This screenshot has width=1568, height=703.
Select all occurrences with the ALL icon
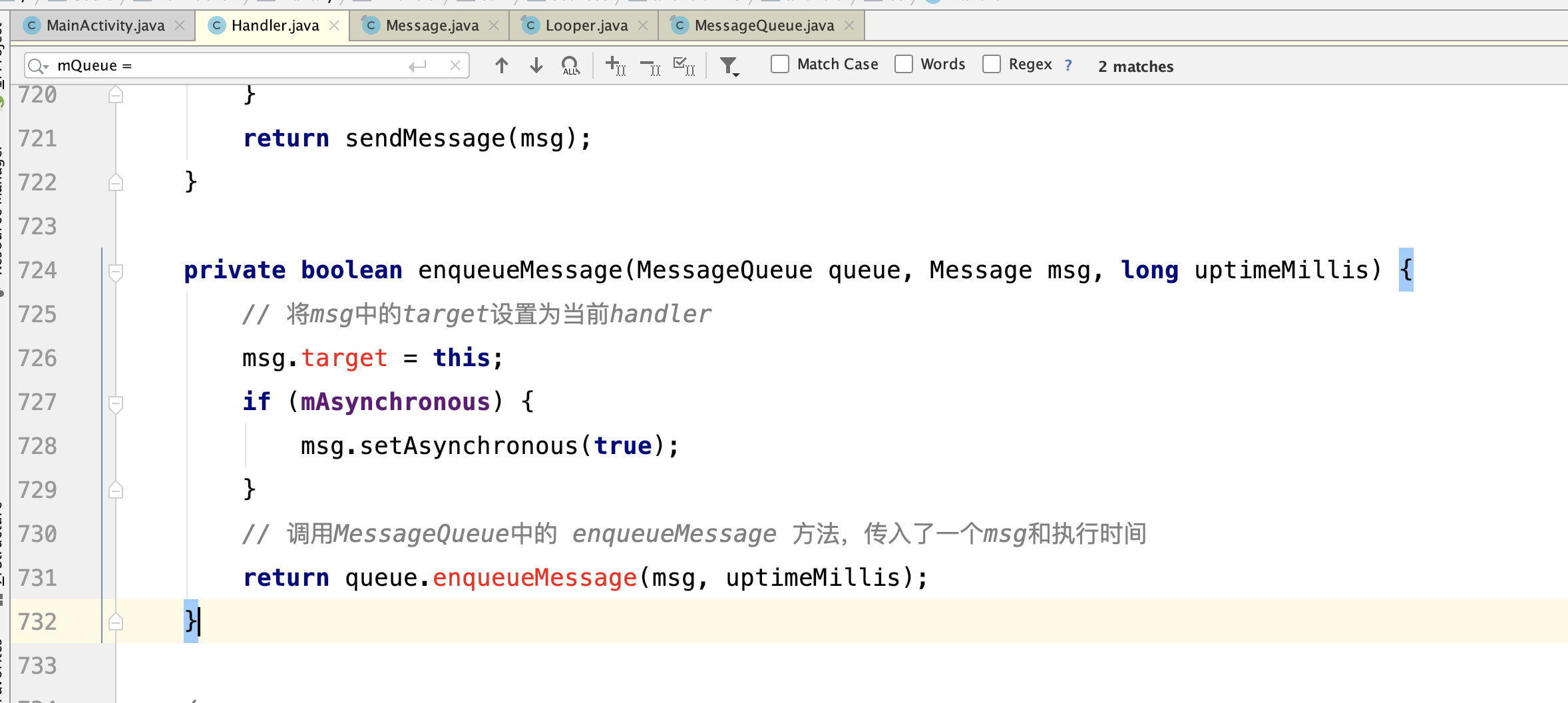(x=570, y=65)
